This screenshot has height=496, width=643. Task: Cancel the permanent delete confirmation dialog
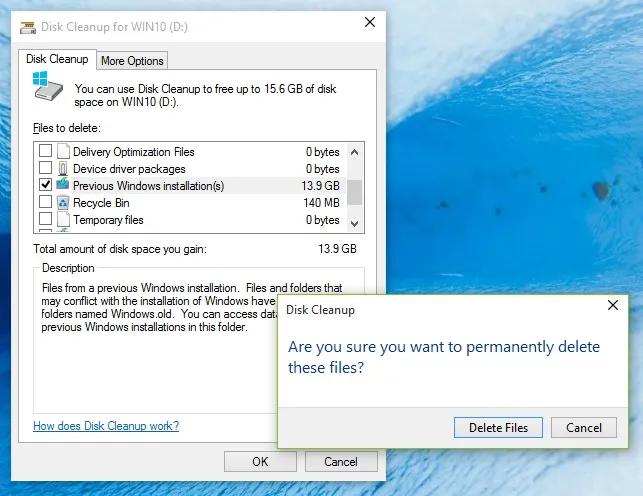584,428
